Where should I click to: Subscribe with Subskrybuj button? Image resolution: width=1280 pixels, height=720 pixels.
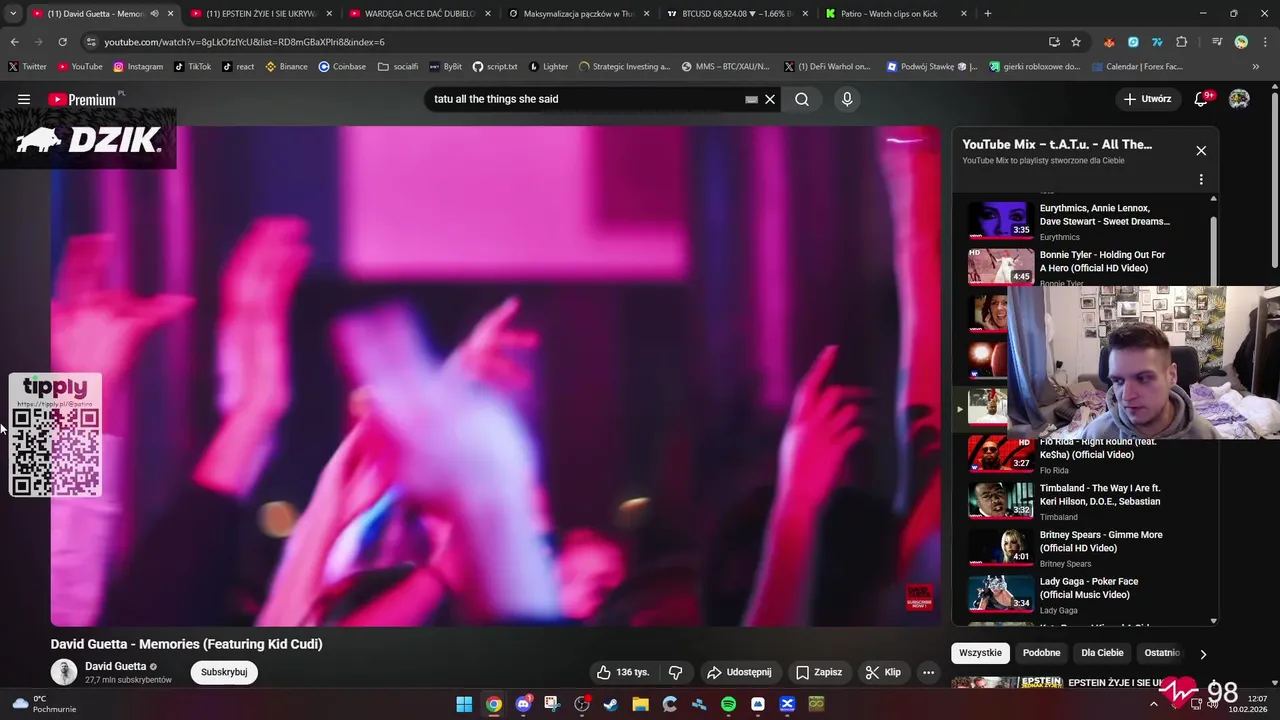click(224, 672)
